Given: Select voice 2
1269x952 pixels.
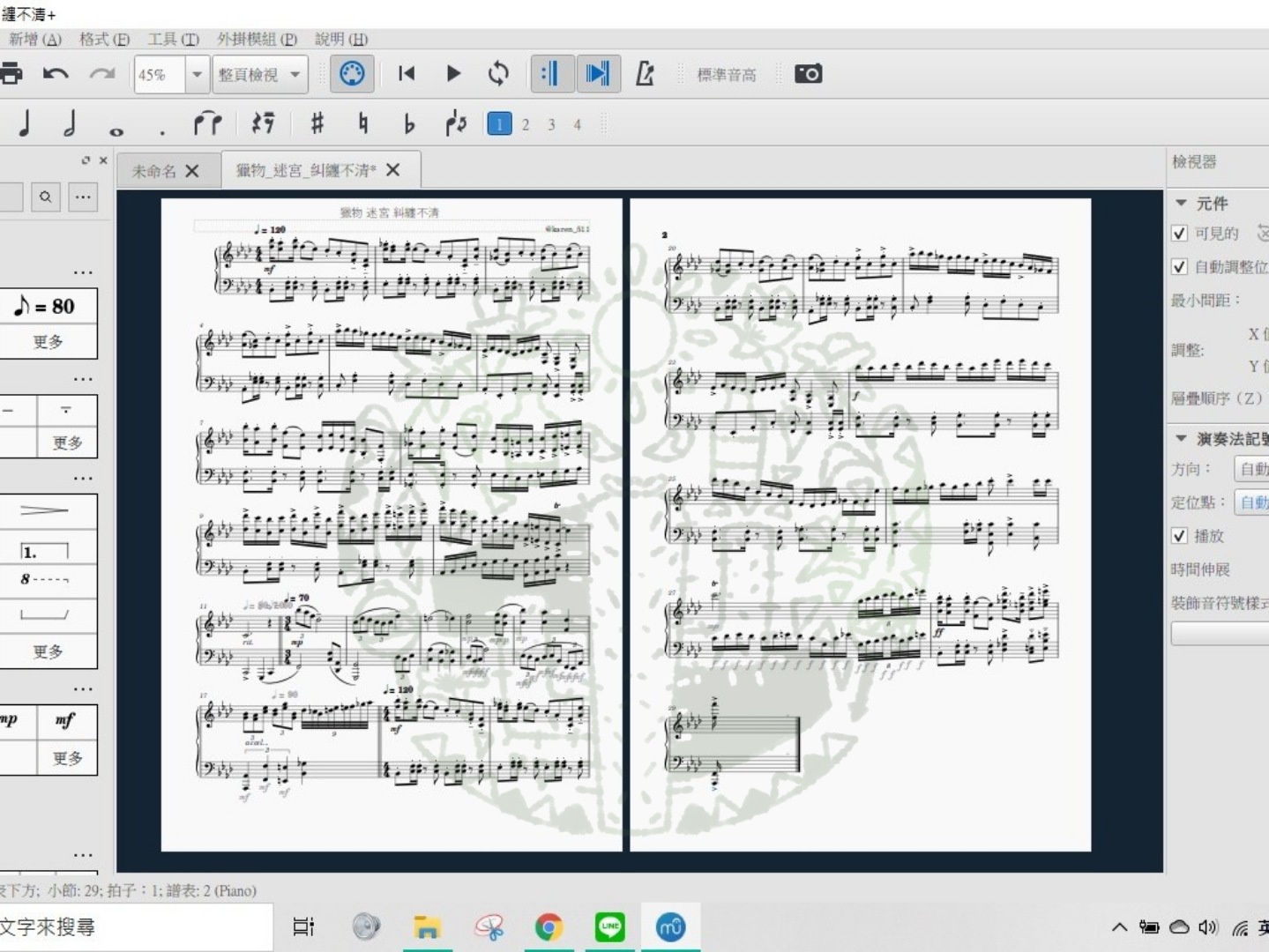Looking at the screenshot, I should [526, 124].
